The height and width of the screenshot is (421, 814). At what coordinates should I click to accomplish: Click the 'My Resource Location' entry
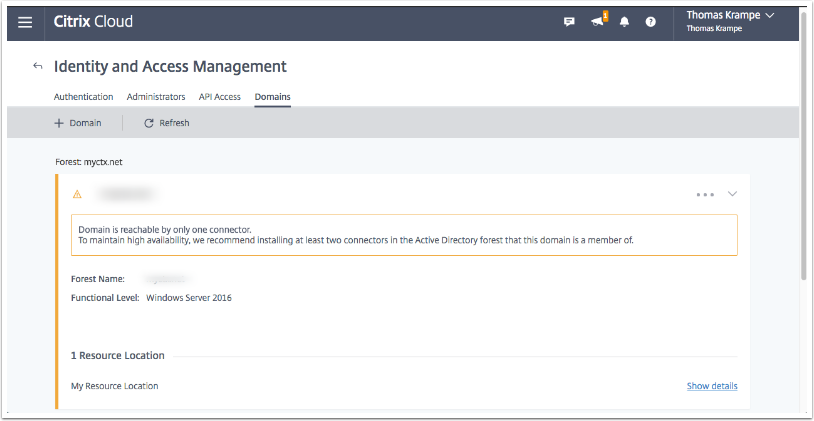click(115, 386)
